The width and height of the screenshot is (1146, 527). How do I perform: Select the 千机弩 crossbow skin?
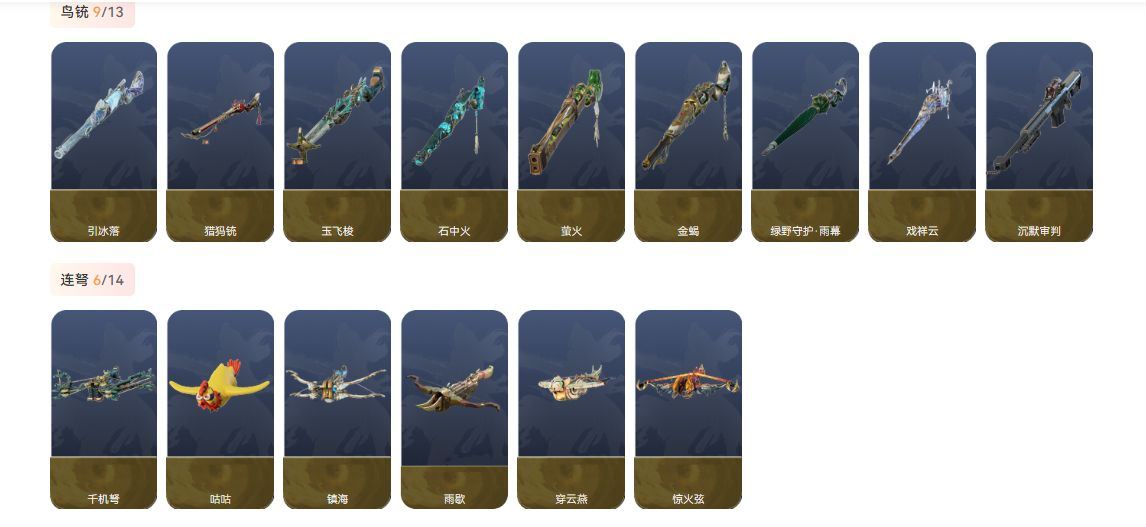coord(104,409)
